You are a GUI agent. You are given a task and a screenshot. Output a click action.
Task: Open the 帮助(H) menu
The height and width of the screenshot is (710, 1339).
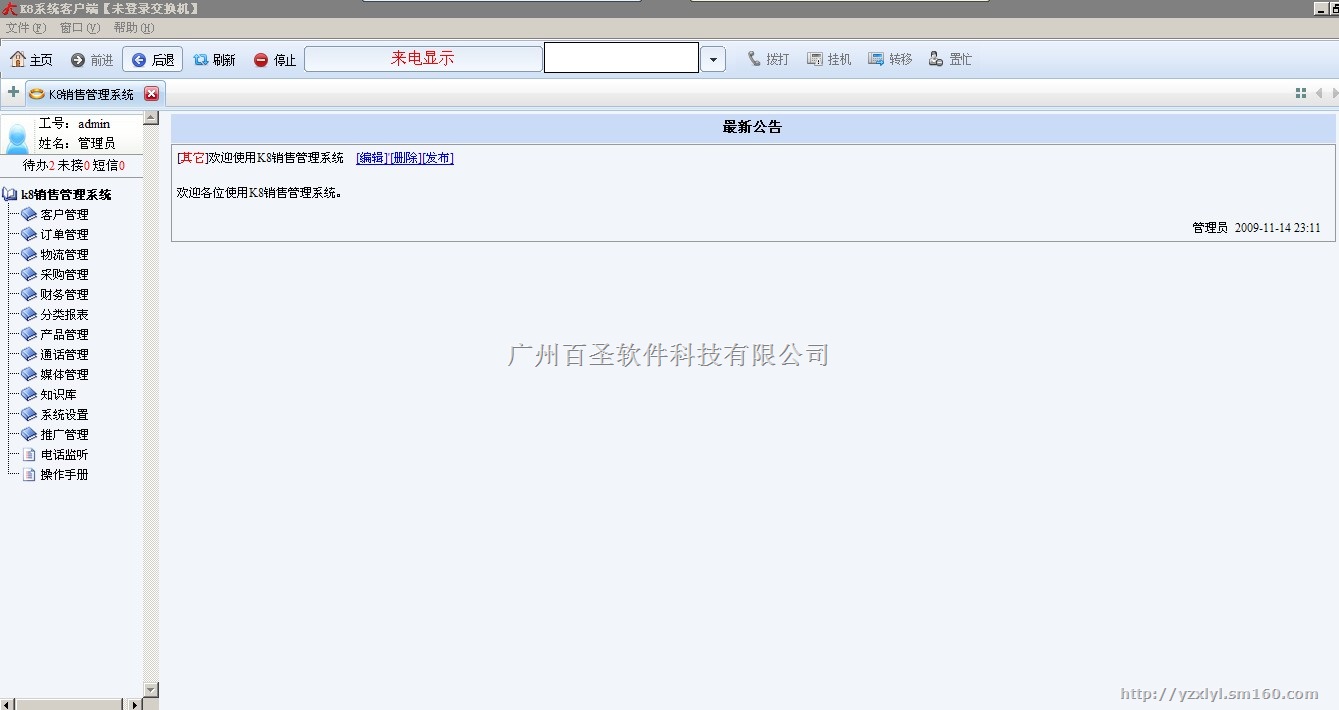pyautogui.click(x=133, y=28)
